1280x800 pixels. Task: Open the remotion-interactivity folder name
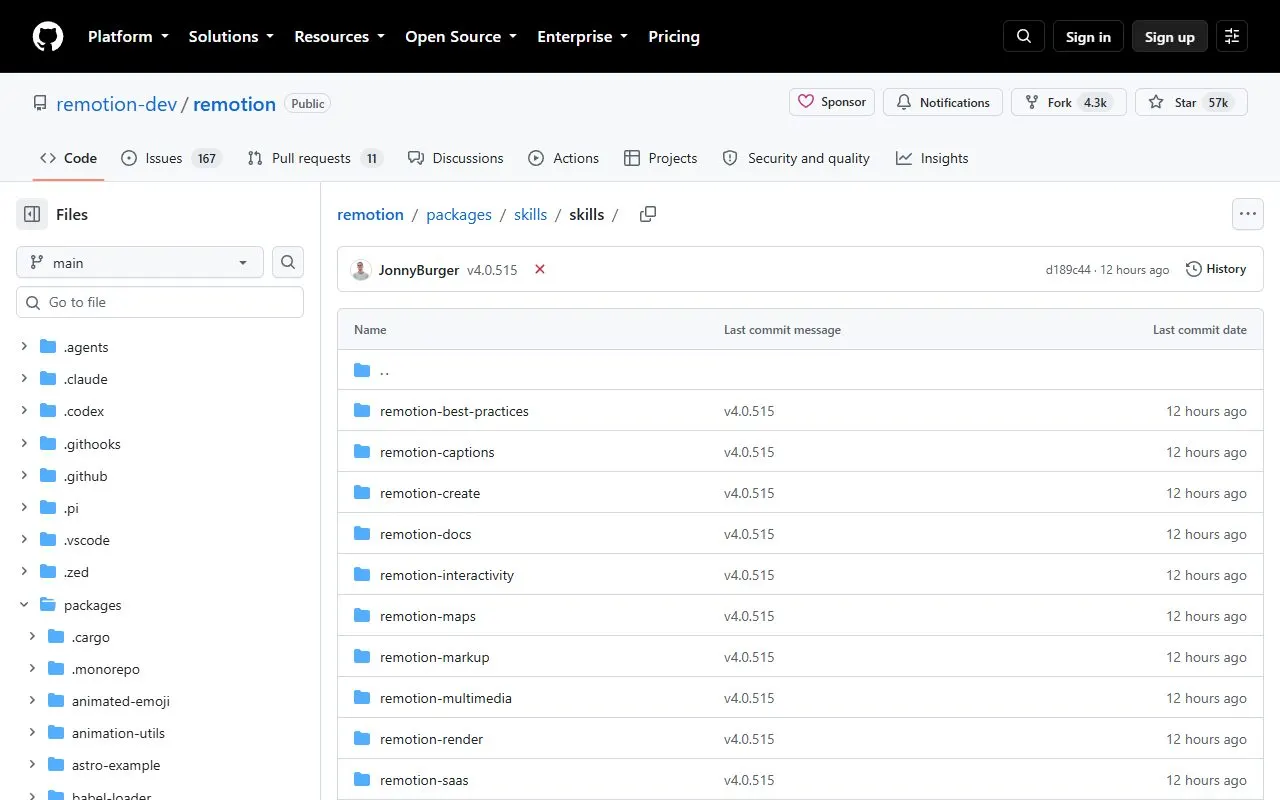click(447, 575)
